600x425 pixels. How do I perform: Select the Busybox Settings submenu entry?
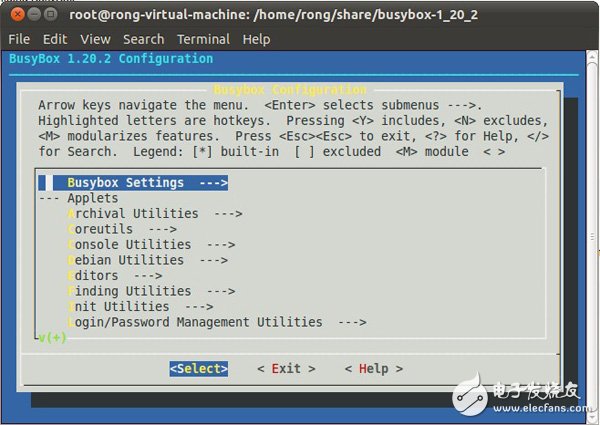[x=147, y=183]
